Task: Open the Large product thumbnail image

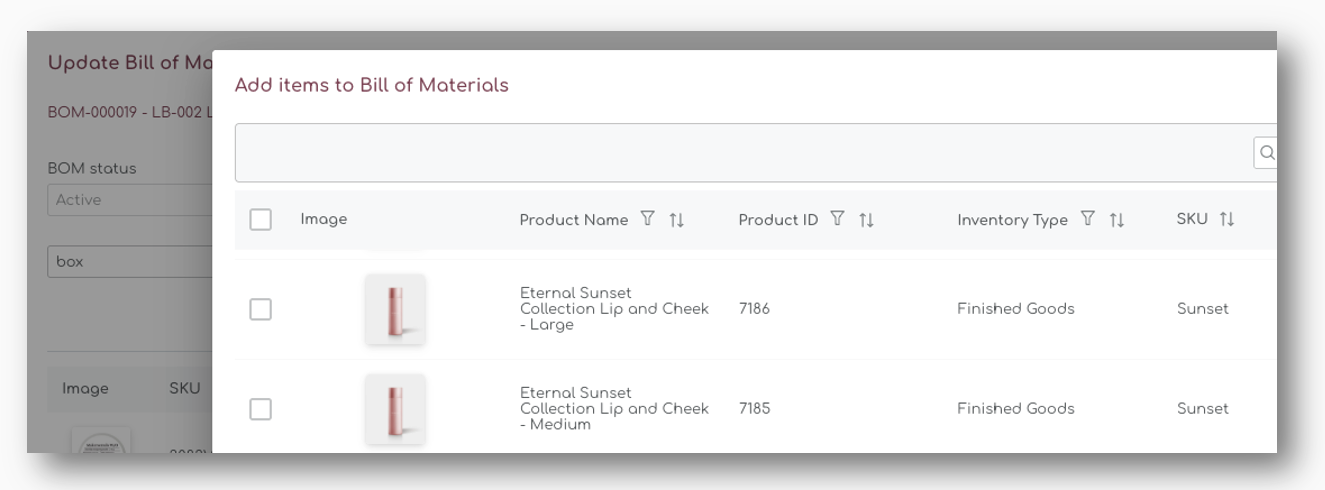Action: 395,309
